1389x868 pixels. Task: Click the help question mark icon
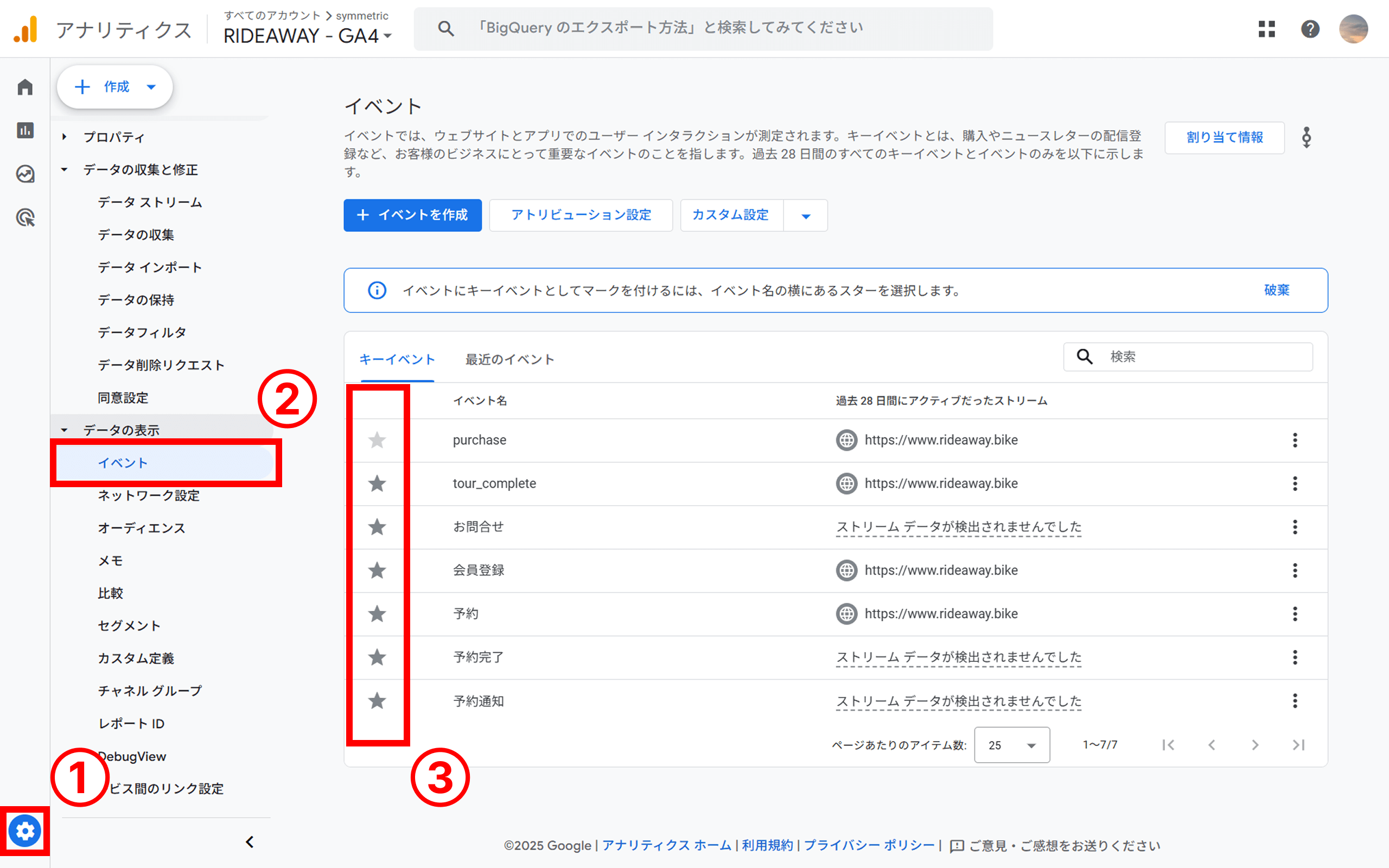[1310, 29]
